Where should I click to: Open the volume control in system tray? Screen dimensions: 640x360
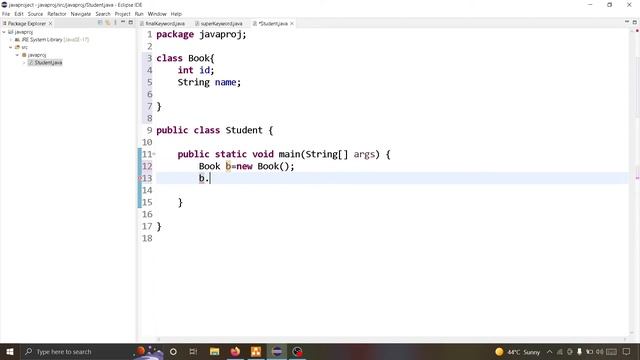coord(599,352)
